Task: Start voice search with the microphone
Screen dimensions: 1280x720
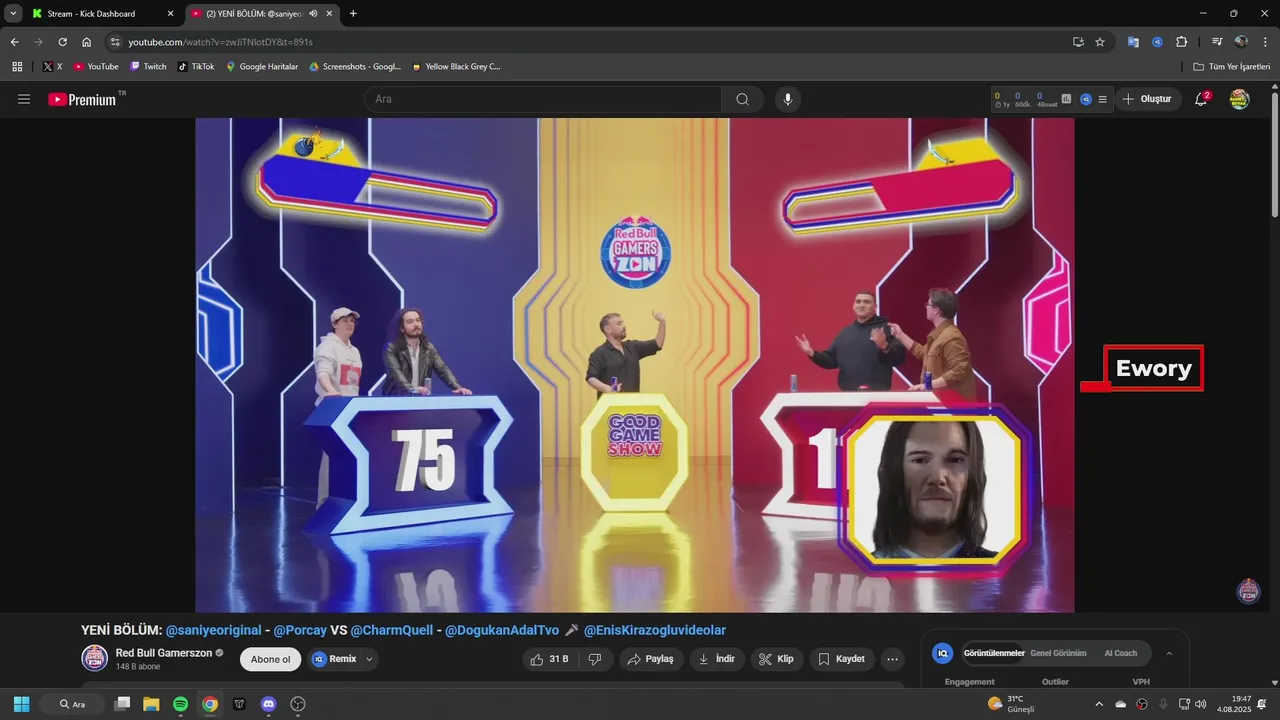Action: [x=788, y=99]
